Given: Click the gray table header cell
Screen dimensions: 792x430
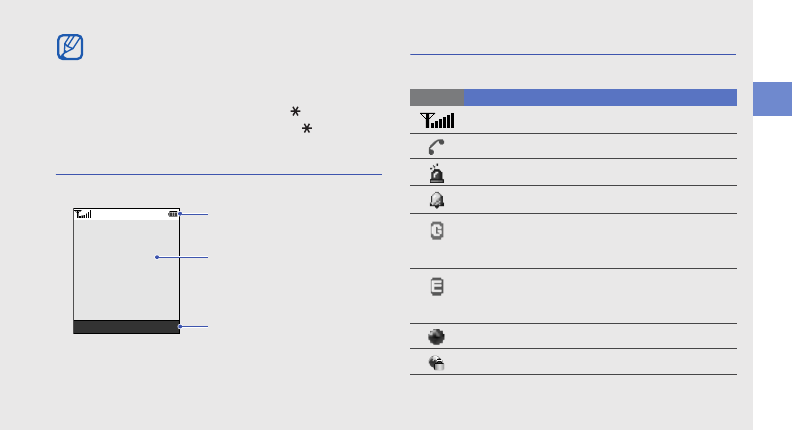Looking at the screenshot, I should tap(436, 97).
